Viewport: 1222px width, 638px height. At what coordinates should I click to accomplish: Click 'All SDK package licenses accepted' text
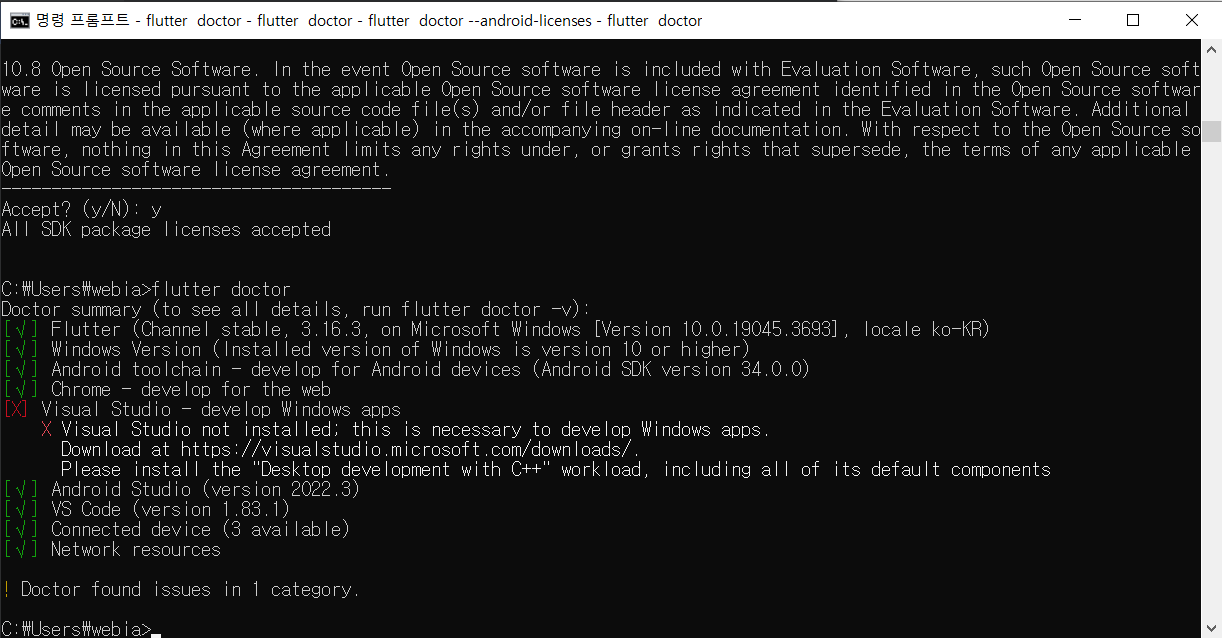166,229
